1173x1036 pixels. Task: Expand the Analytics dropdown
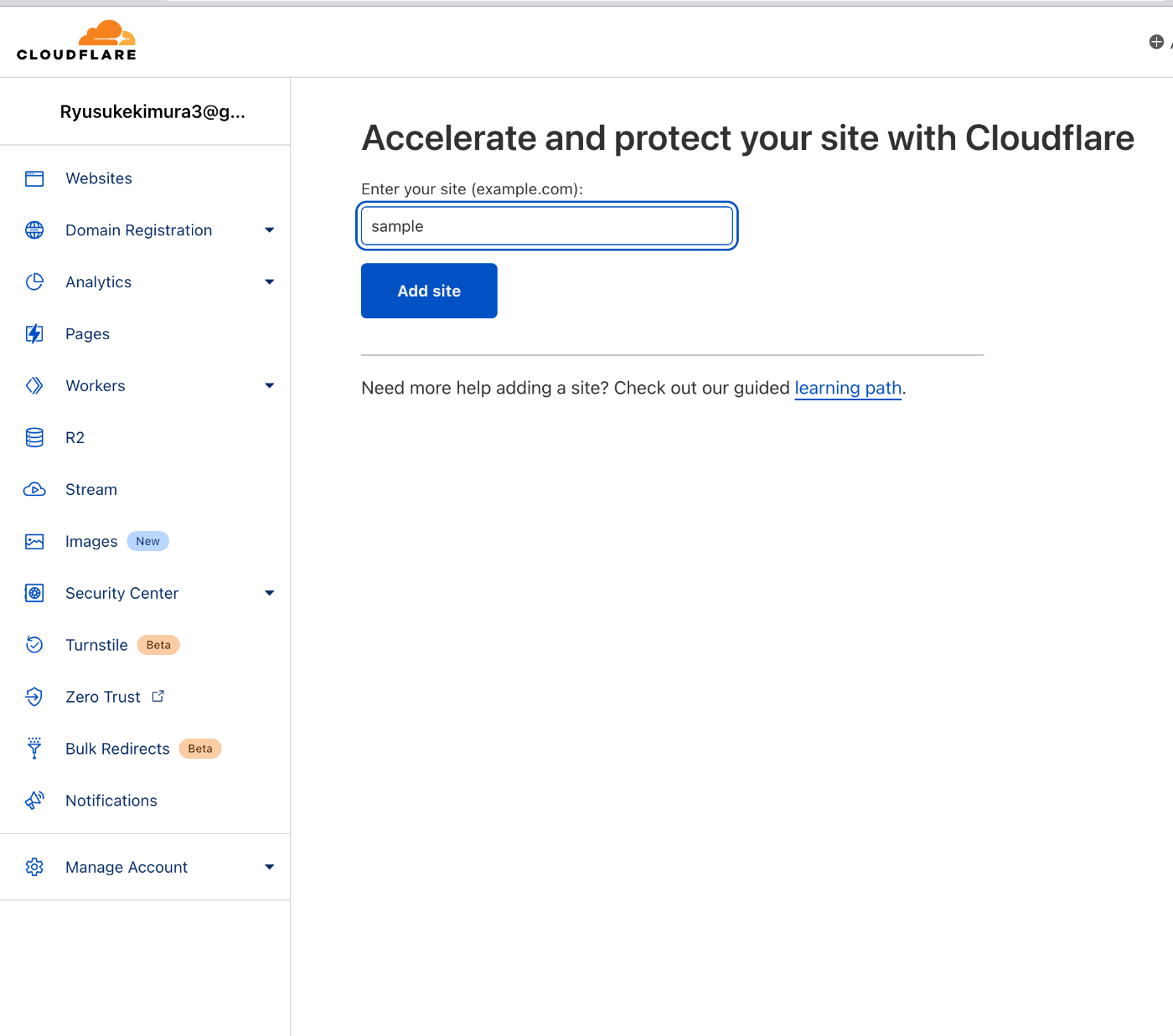coord(269,282)
